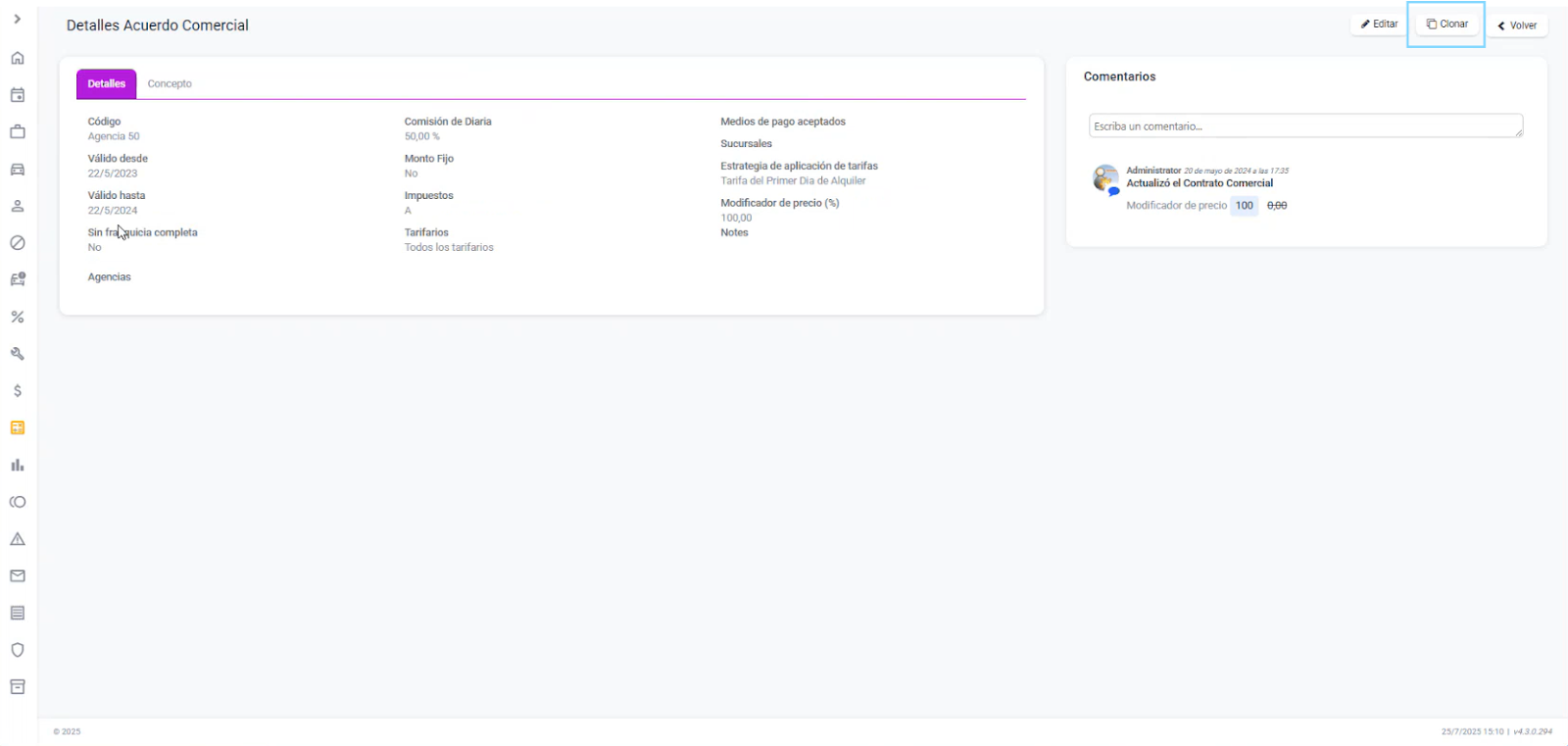The width and height of the screenshot is (1568, 746).
Task: Open the bar chart reports icon
Action: [x=18, y=465]
